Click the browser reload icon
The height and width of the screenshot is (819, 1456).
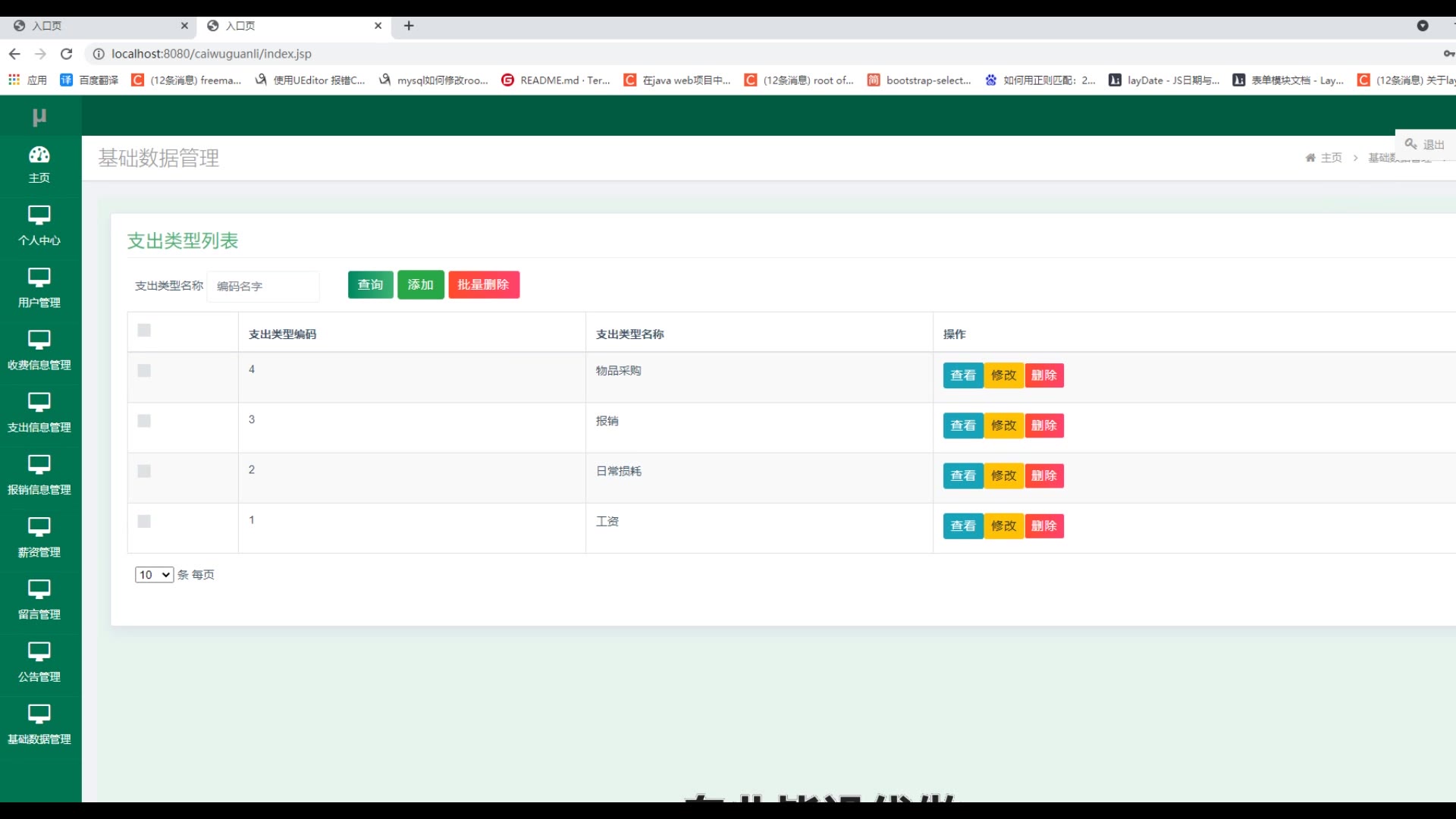click(x=67, y=54)
